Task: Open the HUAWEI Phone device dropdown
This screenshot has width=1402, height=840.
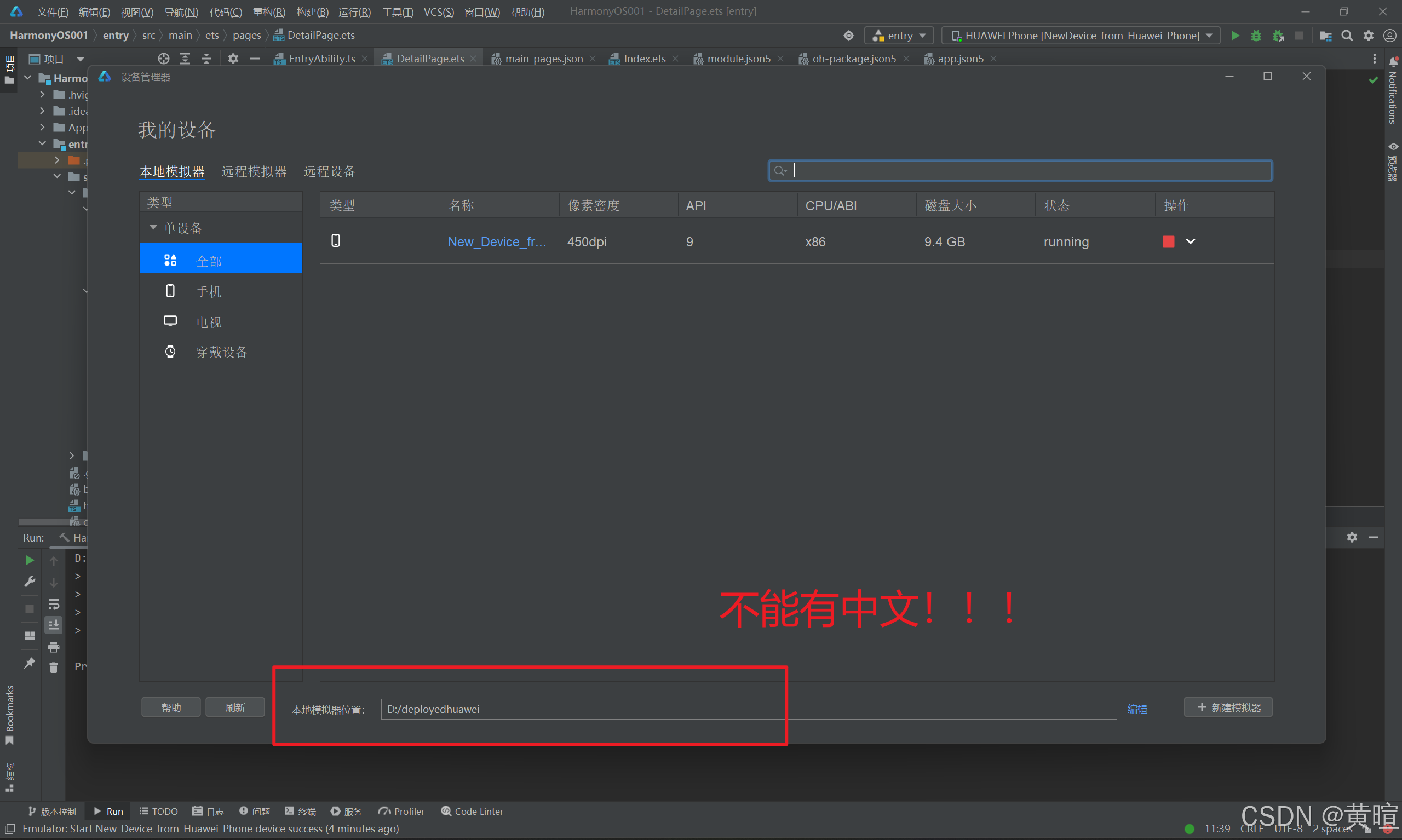Action: pyautogui.click(x=1081, y=36)
